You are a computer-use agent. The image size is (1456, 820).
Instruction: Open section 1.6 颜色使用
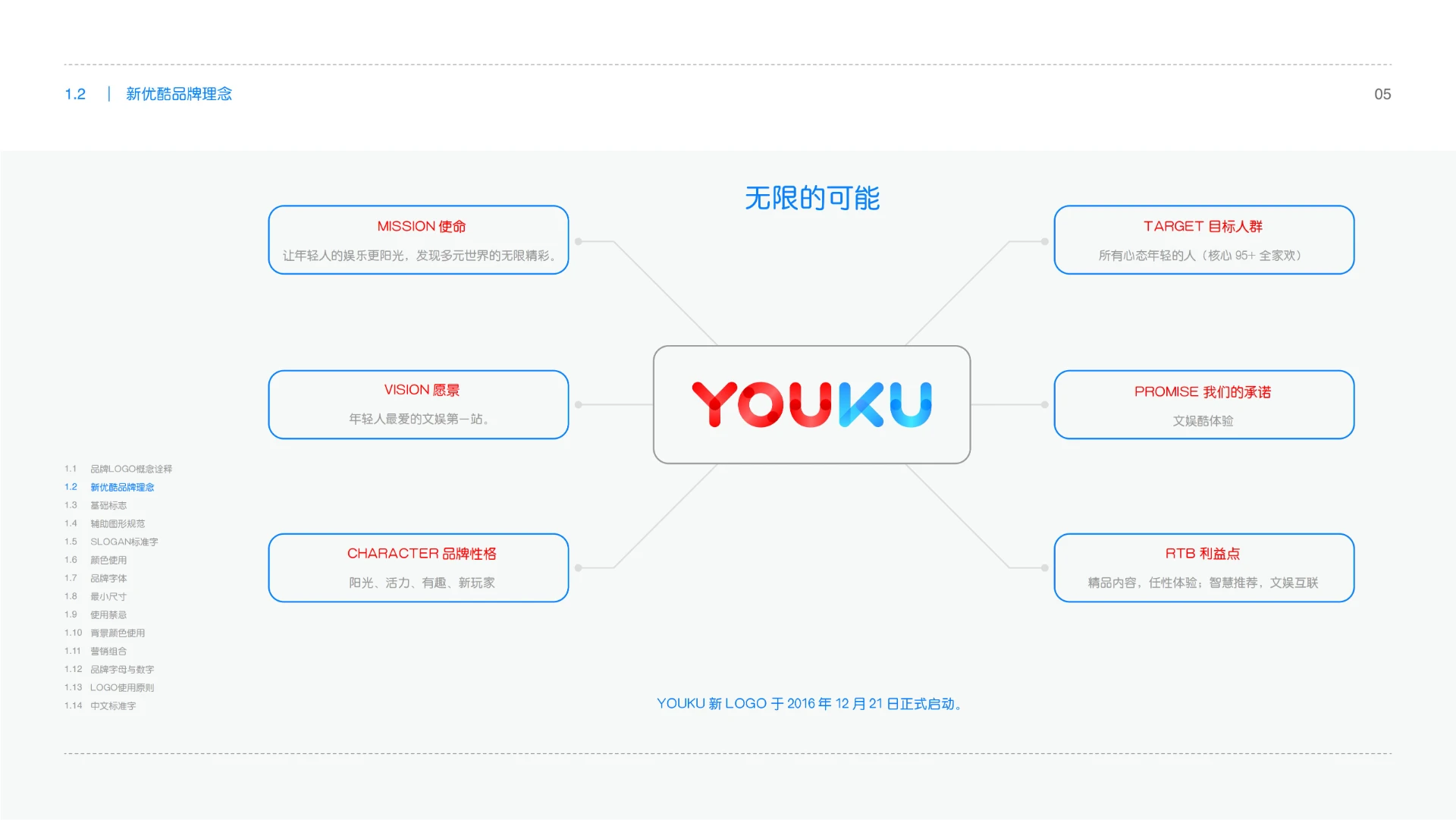(x=107, y=560)
